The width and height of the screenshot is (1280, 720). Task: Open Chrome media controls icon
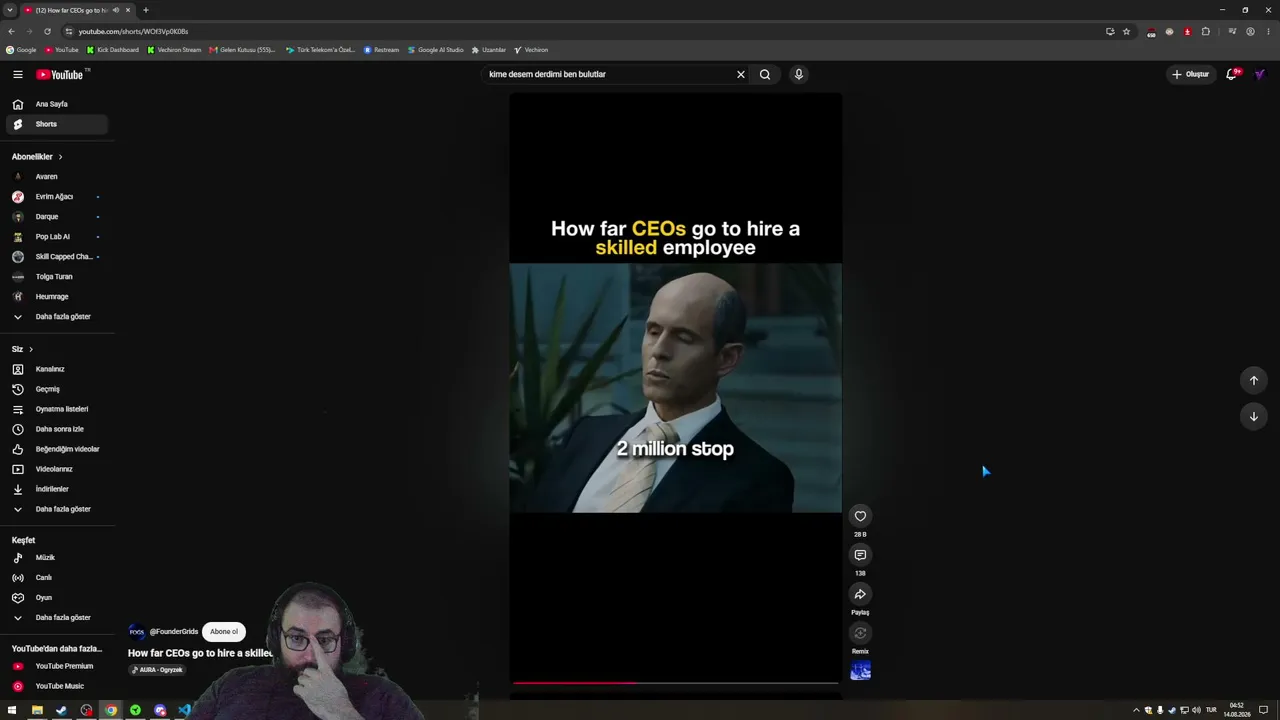pyautogui.click(x=1232, y=31)
